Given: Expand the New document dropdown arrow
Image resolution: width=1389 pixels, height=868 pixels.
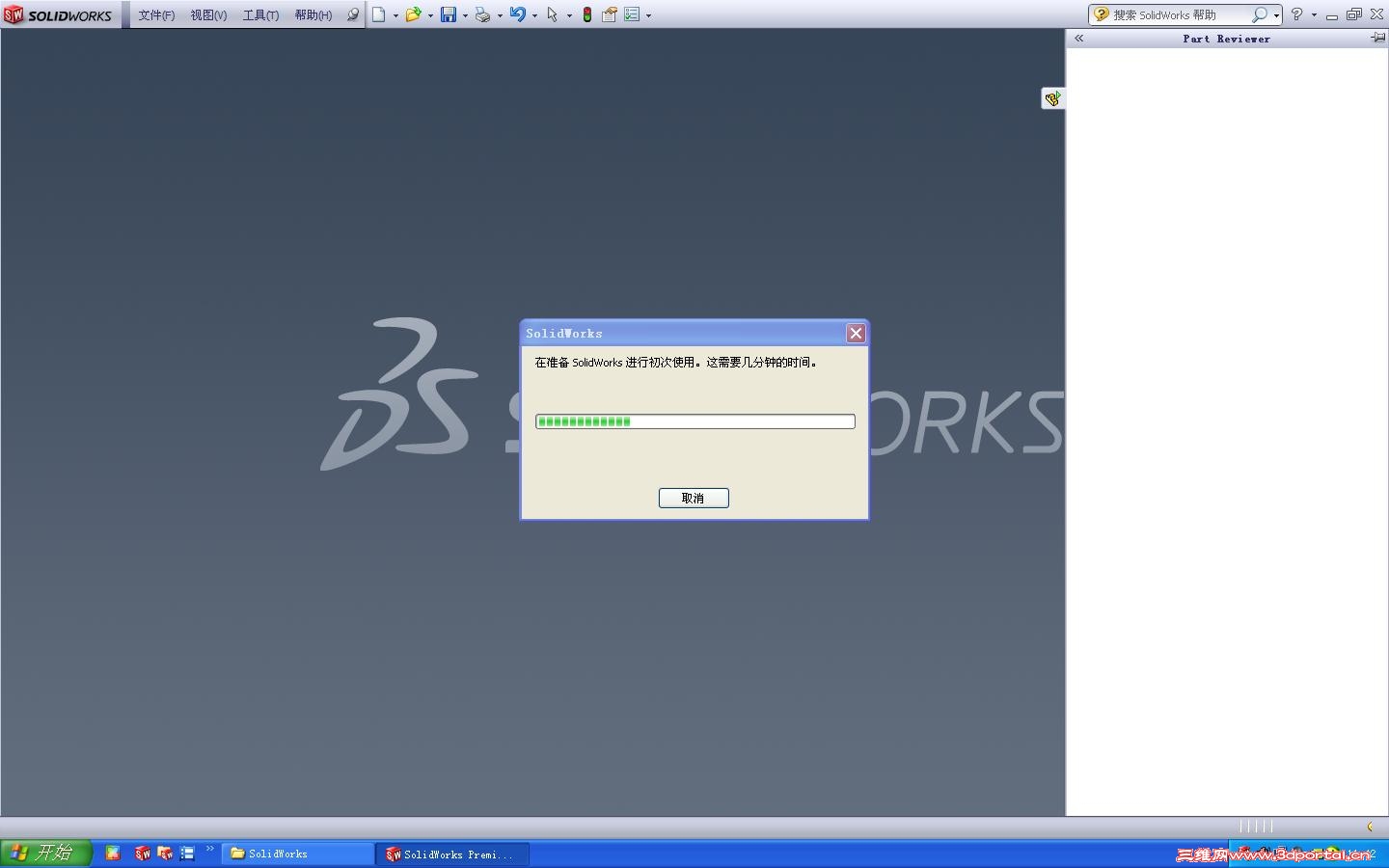Looking at the screenshot, I should point(395,15).
